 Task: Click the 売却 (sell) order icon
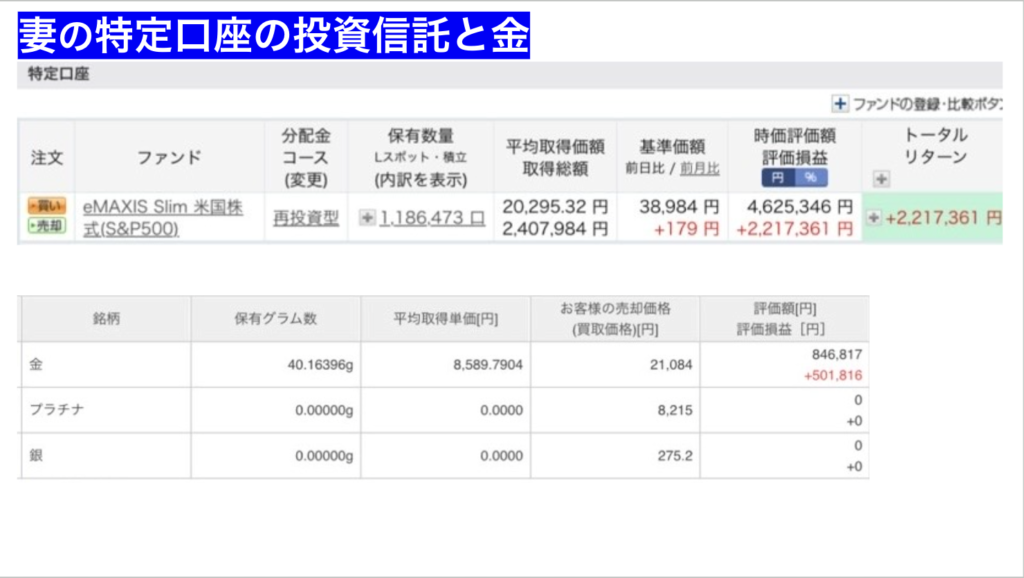pyautogui.click(x=46, y=226)
